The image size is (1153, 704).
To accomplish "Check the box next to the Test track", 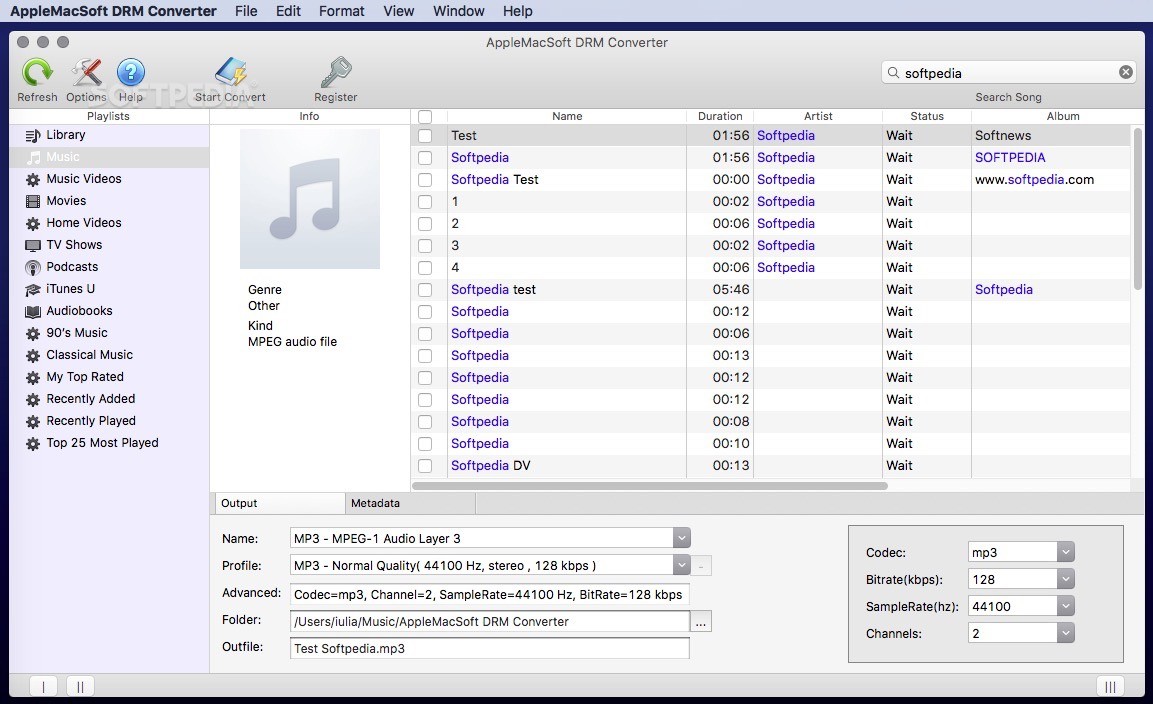I will tap(426, 135).
